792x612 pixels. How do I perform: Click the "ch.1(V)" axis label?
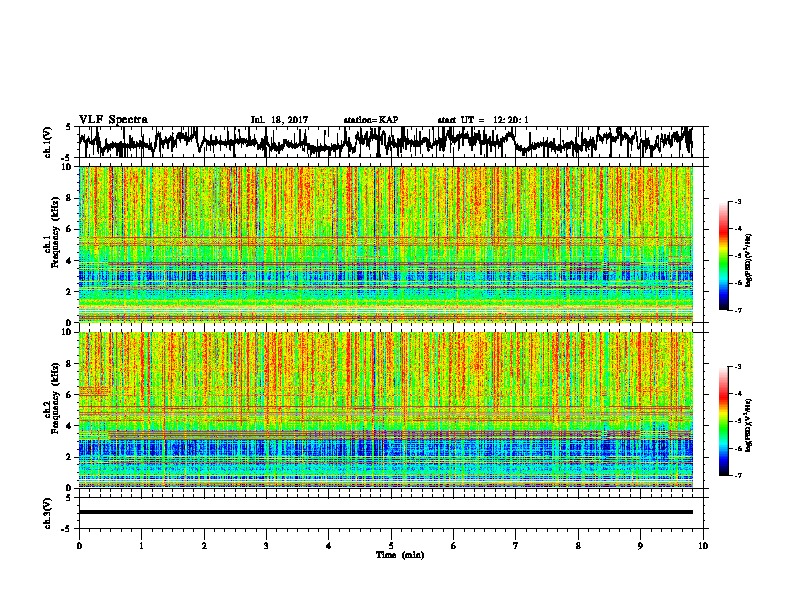point(48,142)
